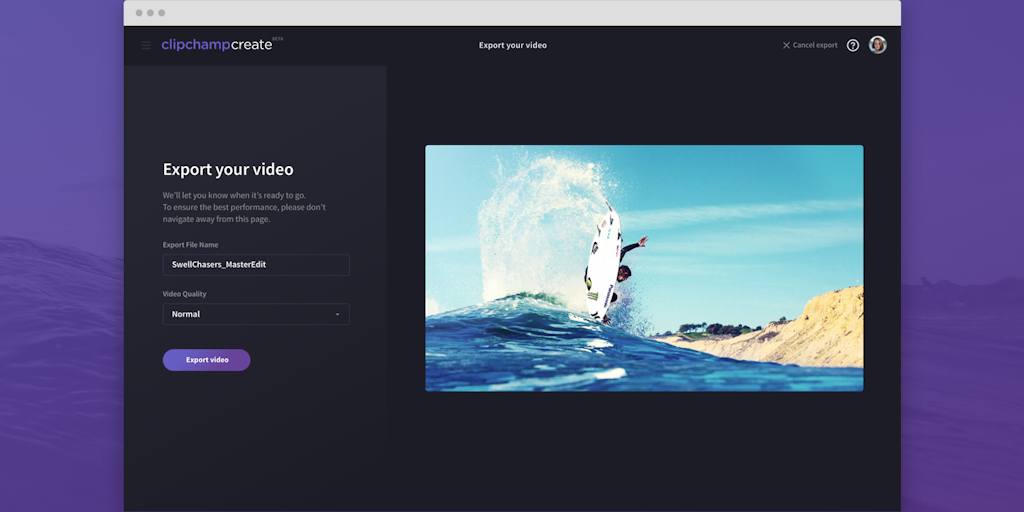This screenshot has width=1024, height=512.
Task: Click the third maximize window dot
Action: coord(161,13)
